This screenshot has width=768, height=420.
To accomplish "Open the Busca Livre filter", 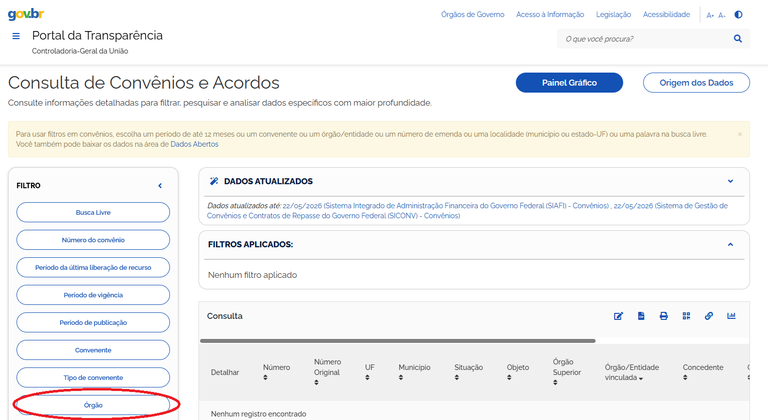I will tap(93, 213).
